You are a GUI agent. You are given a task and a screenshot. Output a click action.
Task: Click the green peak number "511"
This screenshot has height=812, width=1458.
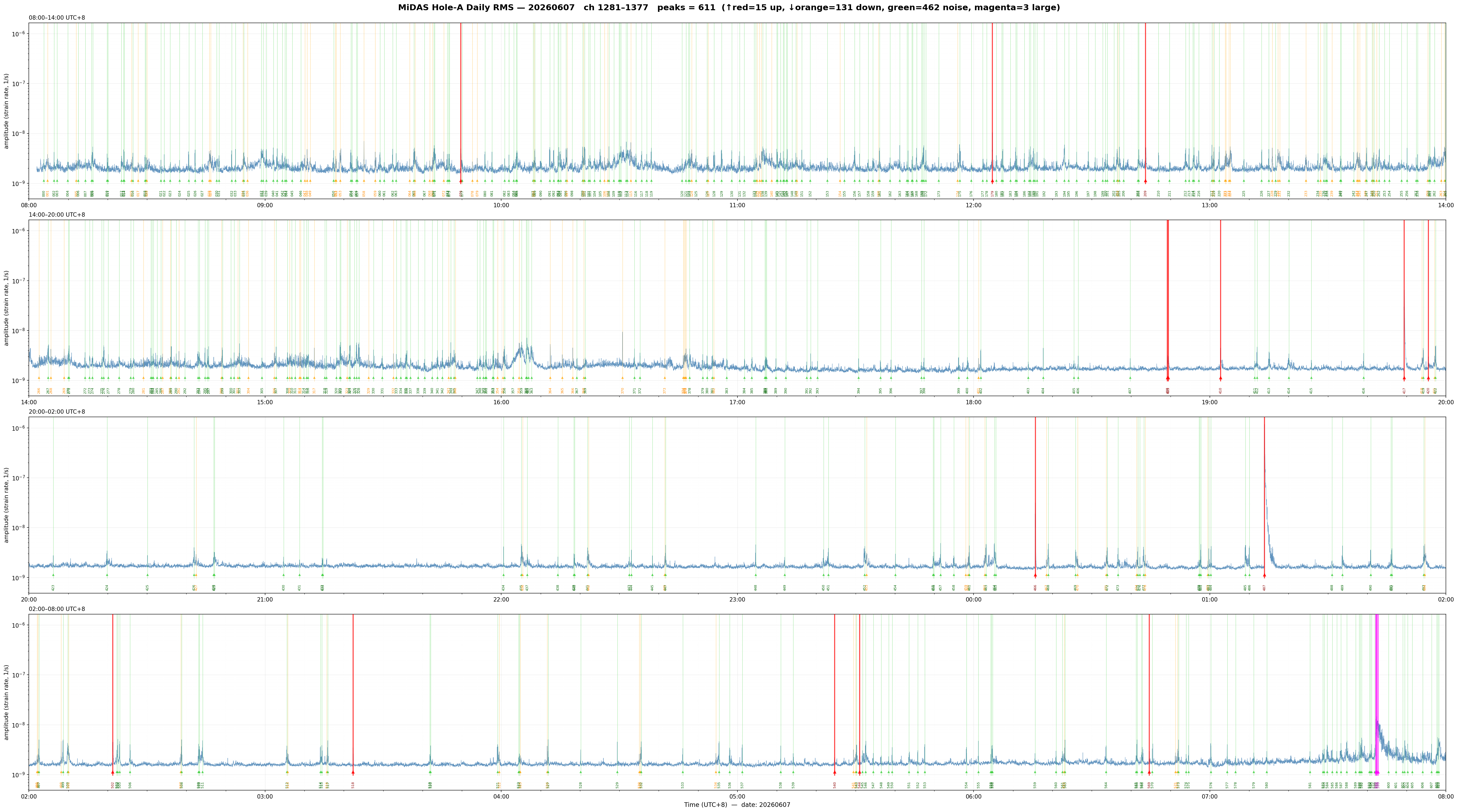[203, 785]
